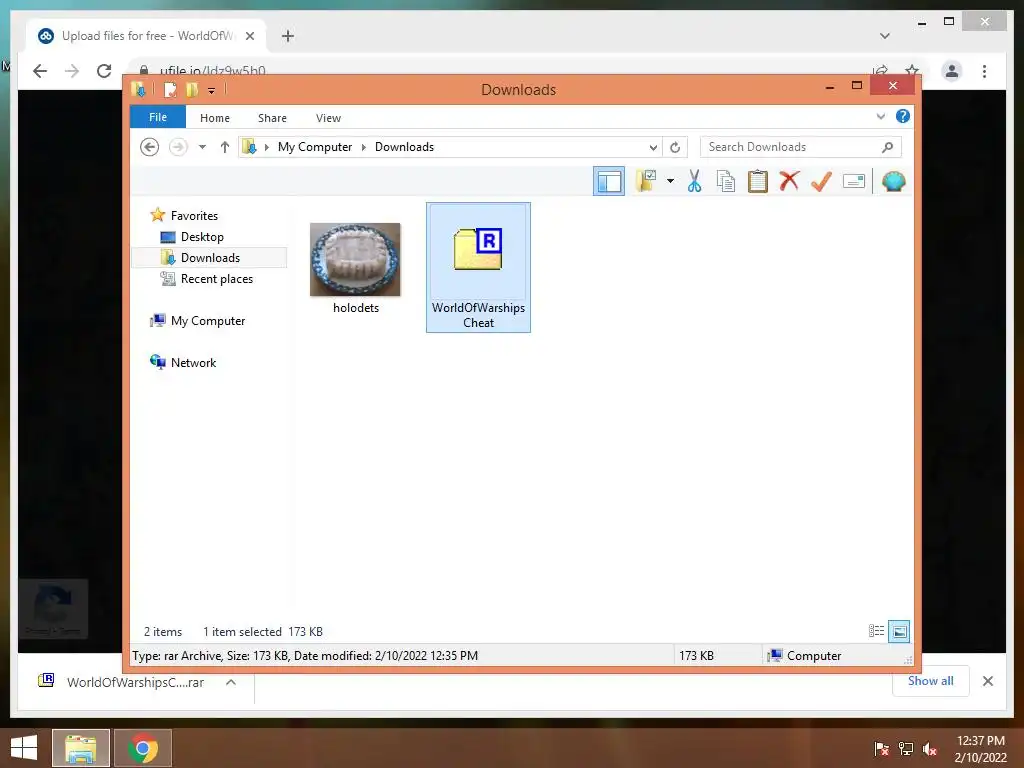Select Downloads in navigation pane
This screenshot has width=1024, height=768.
coord(210,257)
